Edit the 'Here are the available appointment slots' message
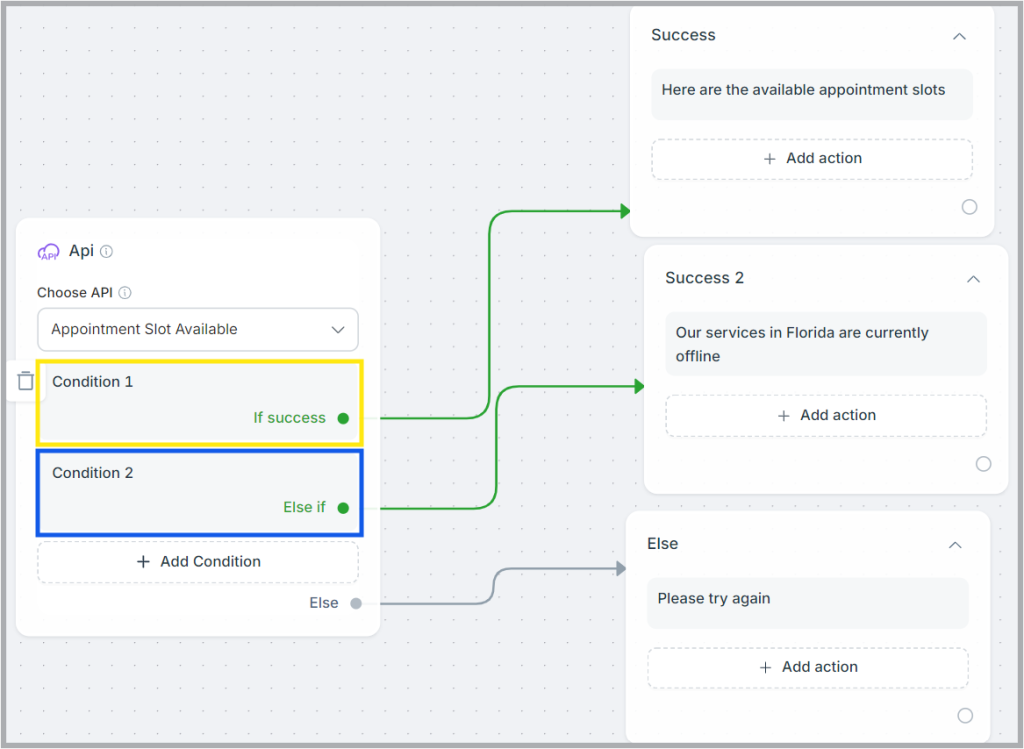The image size is (1024, 749). [x=812, y=94]
